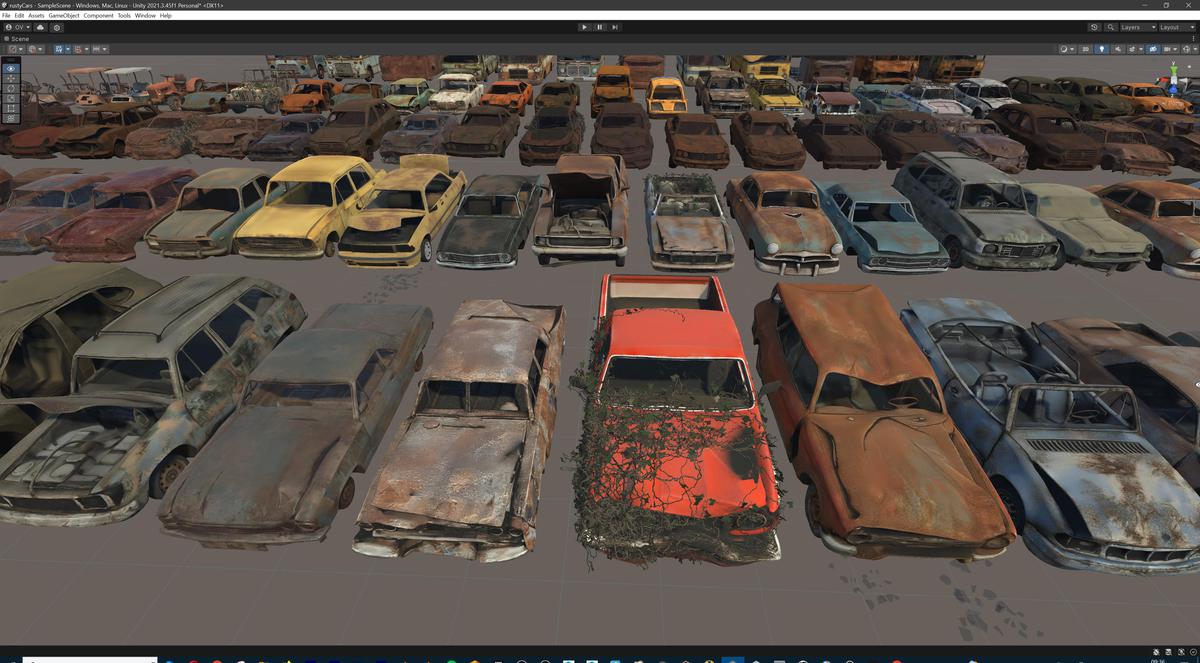Screen dimensions: 1200x663
Task: Toggle scene audio on or off
Action: (1117, 49)
